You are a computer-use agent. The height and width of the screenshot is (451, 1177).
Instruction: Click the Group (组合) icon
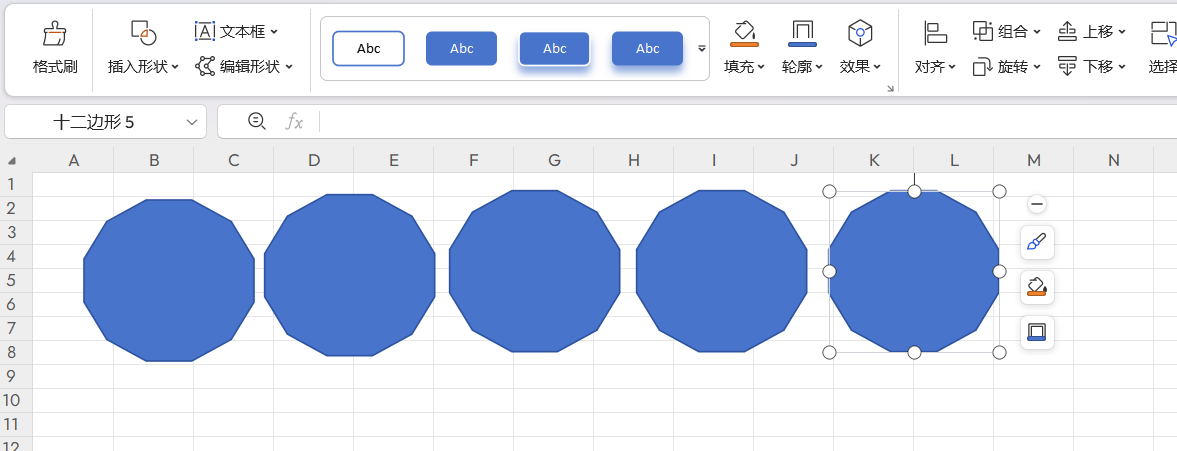[983, 31]
